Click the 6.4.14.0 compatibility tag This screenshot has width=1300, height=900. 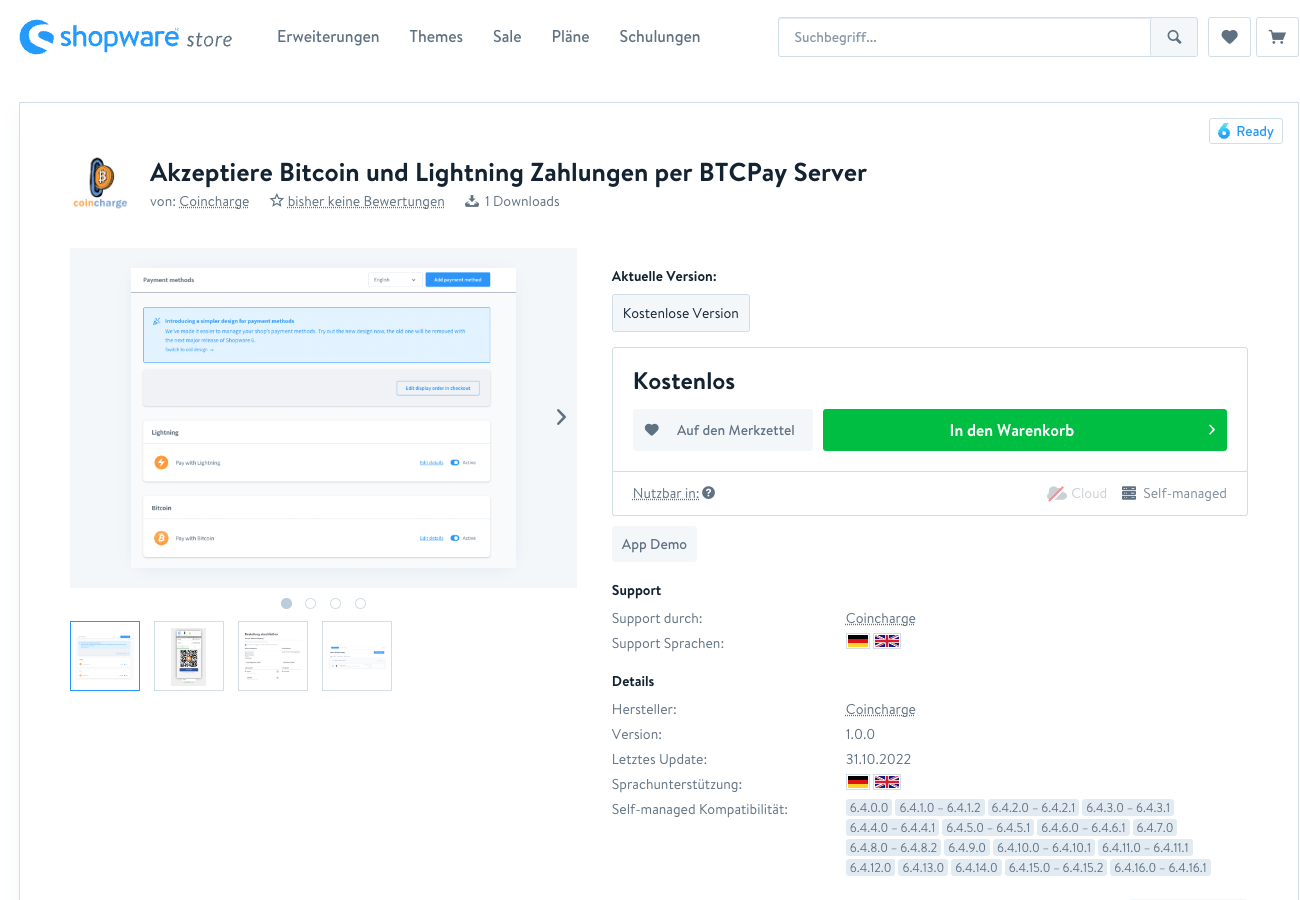[x=976, y=867]
